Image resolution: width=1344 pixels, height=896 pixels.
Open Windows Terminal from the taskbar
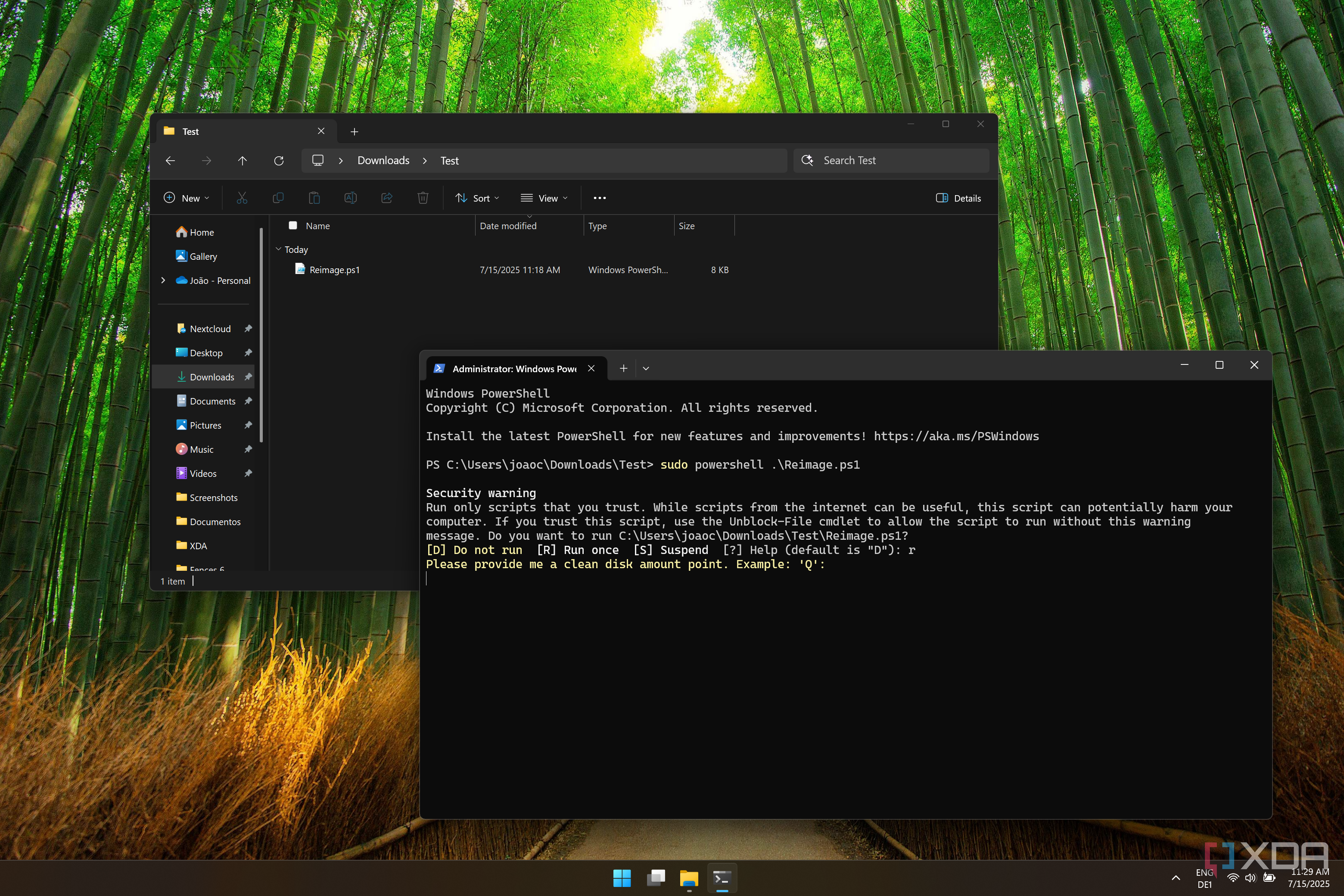pyautogui.click(x=722, y=878)
